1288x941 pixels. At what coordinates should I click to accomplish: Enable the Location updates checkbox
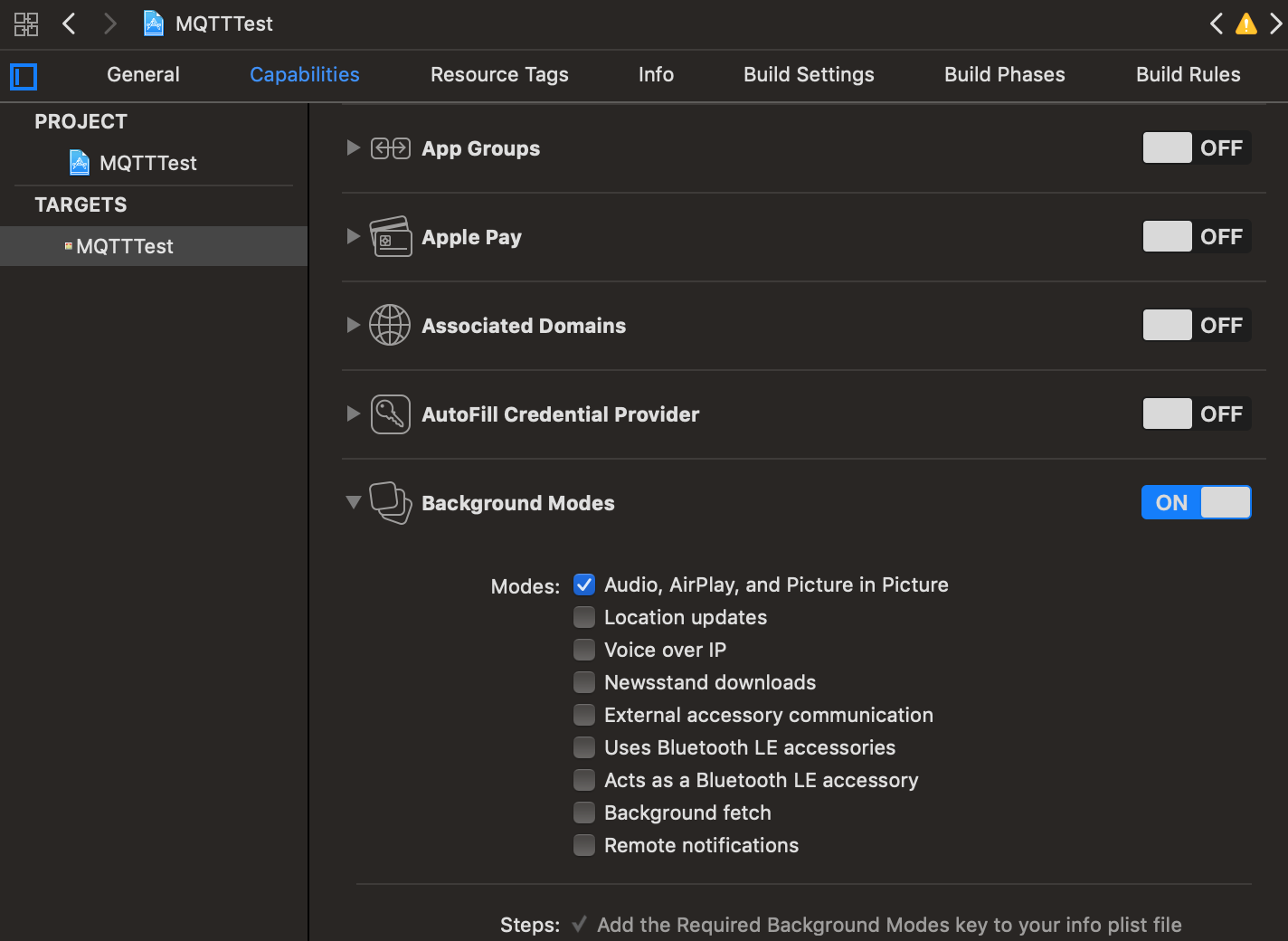point(584,617)
